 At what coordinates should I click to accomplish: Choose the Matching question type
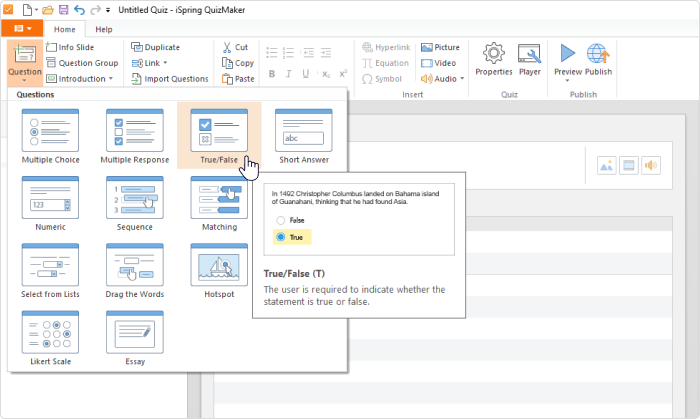coord(219,203)
